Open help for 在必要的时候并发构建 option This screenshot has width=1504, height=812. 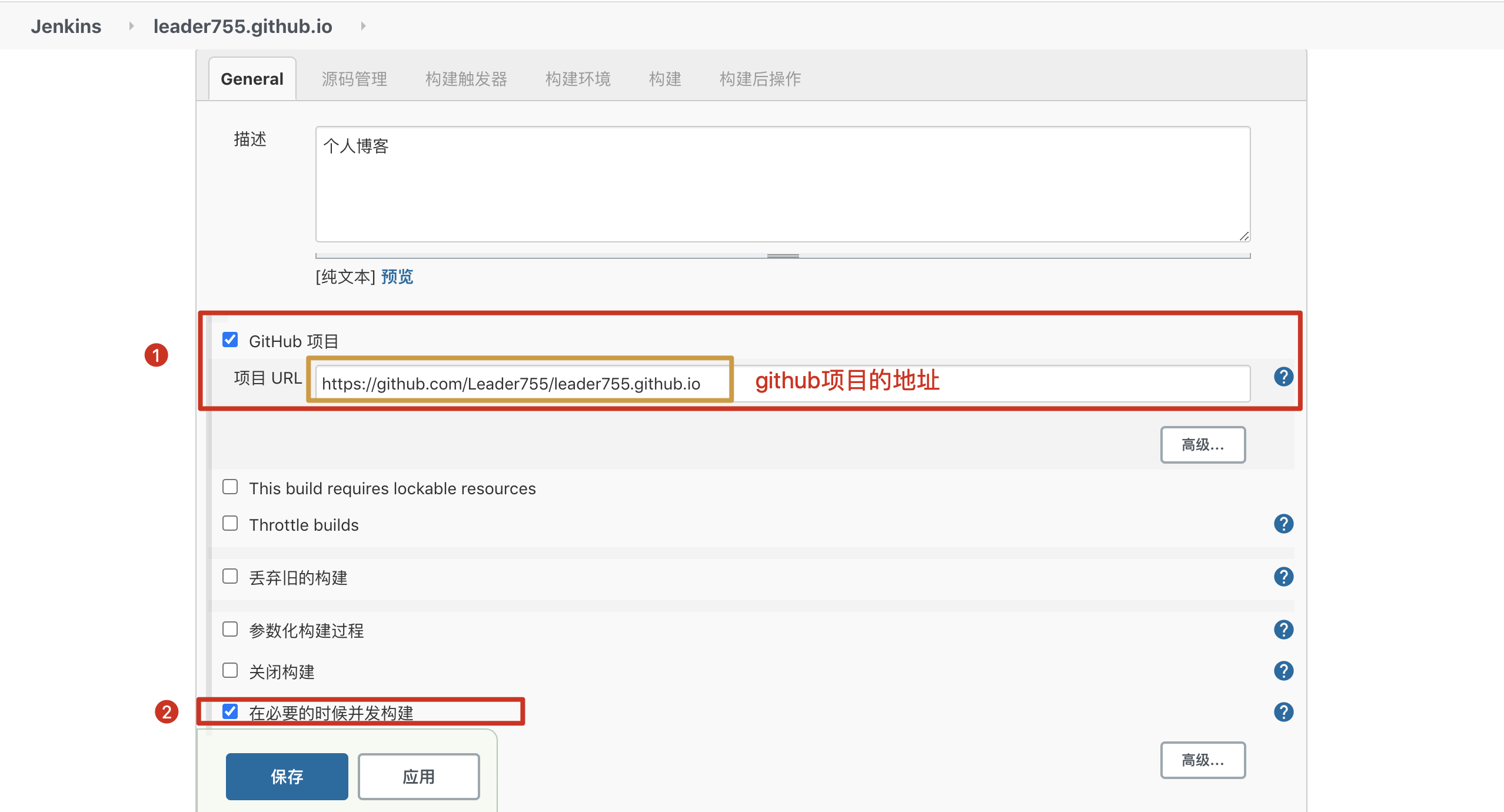[x=1283, y=712]
